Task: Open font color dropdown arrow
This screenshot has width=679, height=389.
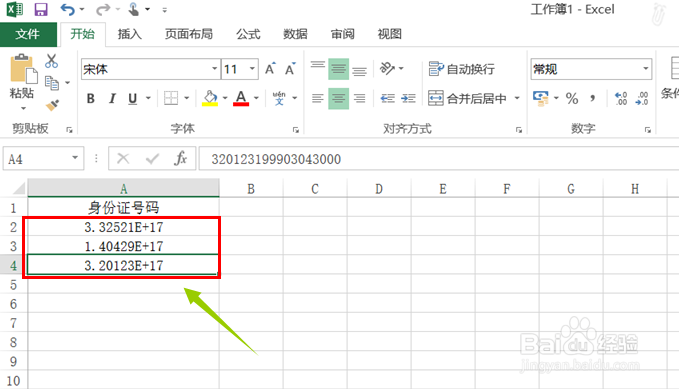Action: click(256, 98)
